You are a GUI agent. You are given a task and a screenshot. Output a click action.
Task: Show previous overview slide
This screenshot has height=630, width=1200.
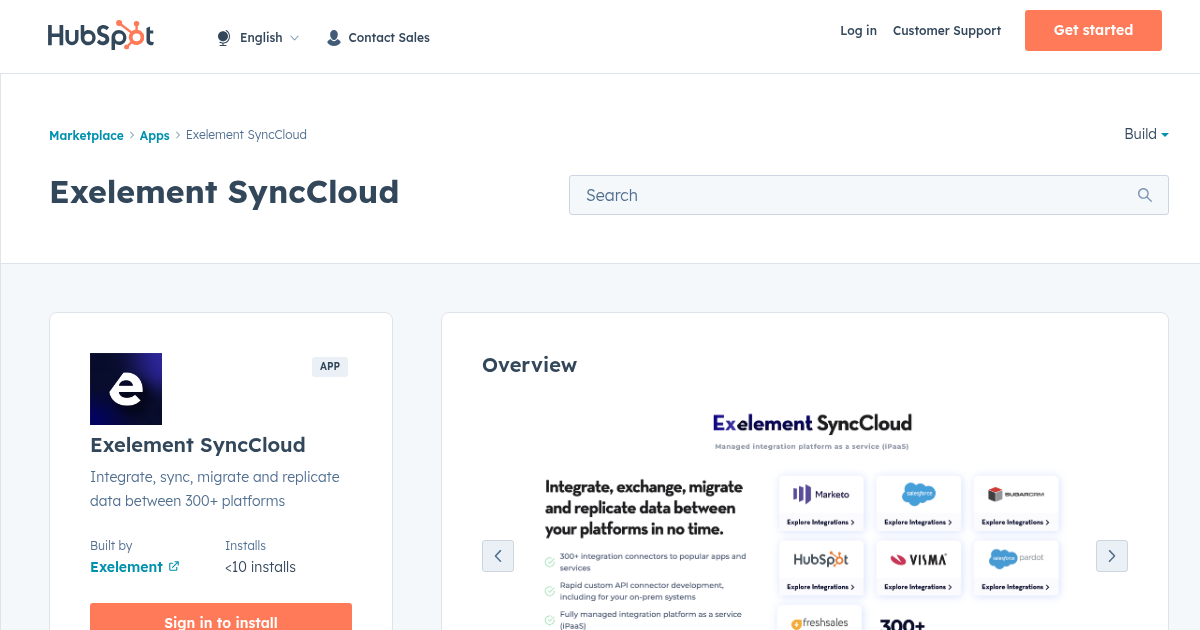(x=498, y=556)
